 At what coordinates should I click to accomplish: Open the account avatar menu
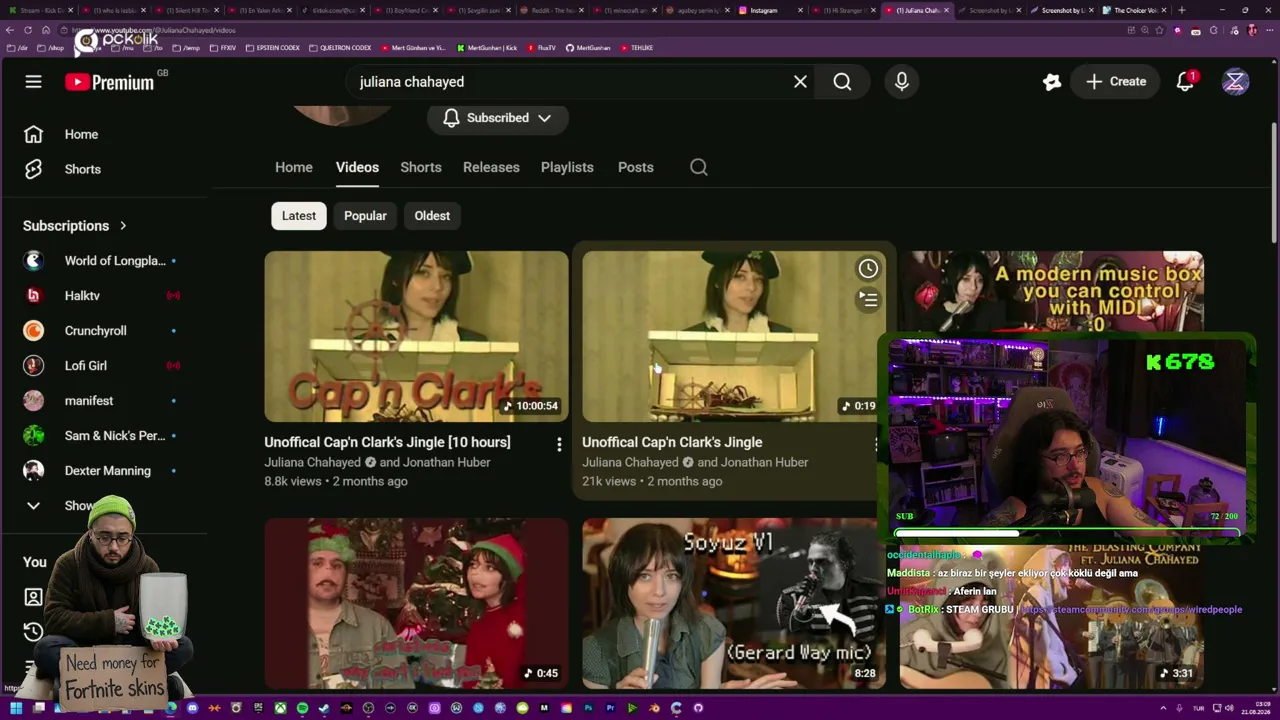click(1235, 82)
